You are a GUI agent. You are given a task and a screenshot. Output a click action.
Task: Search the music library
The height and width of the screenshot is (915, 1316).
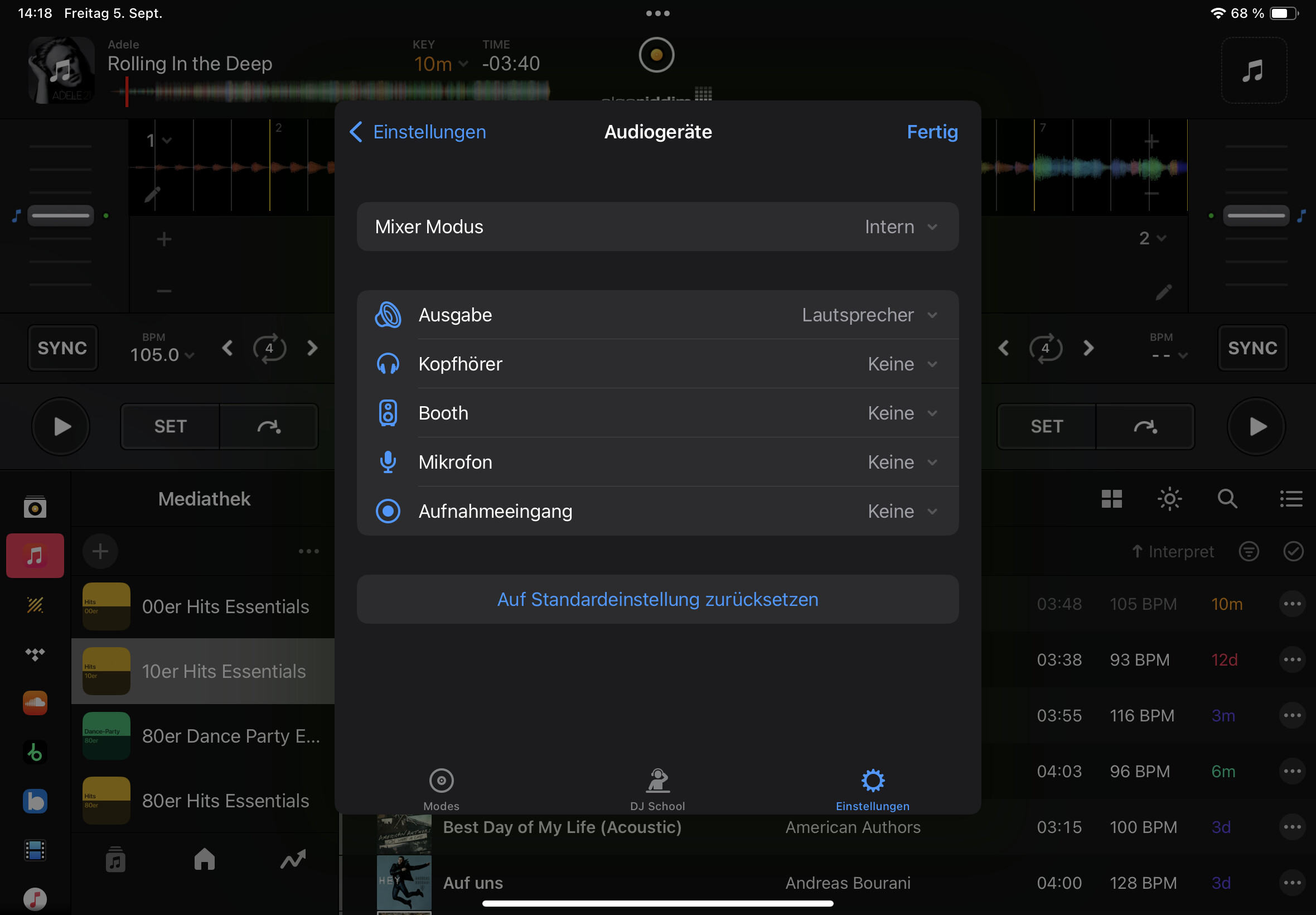click(x=1227, y=499)
